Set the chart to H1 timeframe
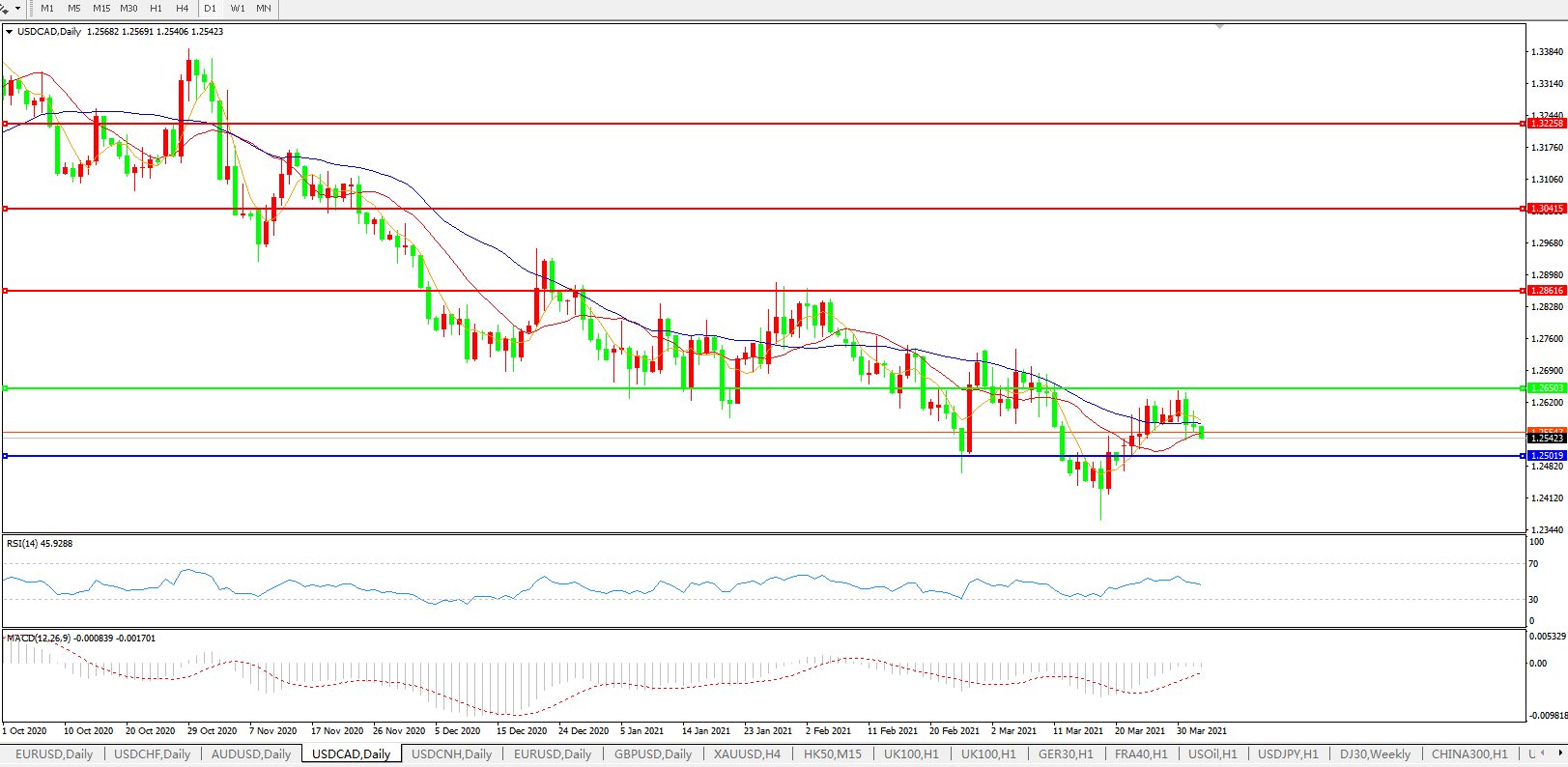 coord(156,8)
